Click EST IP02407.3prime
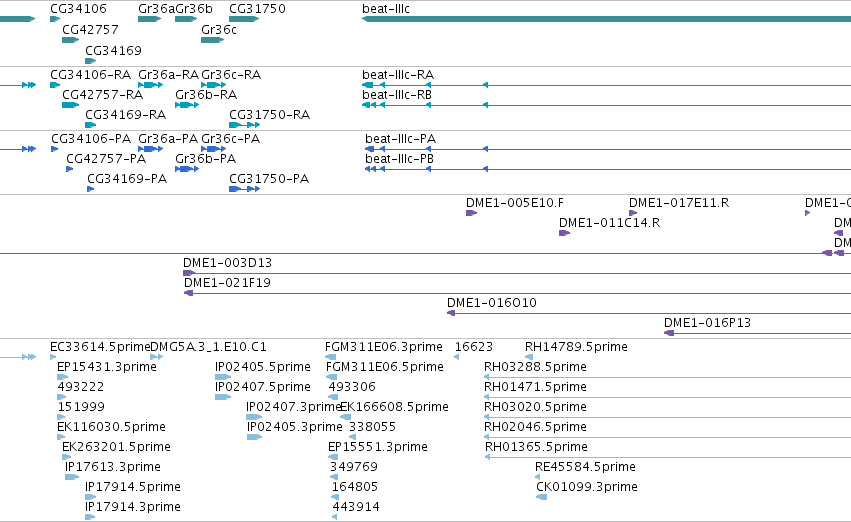This screenshot has height=522, width=851. tap(254, 417)
